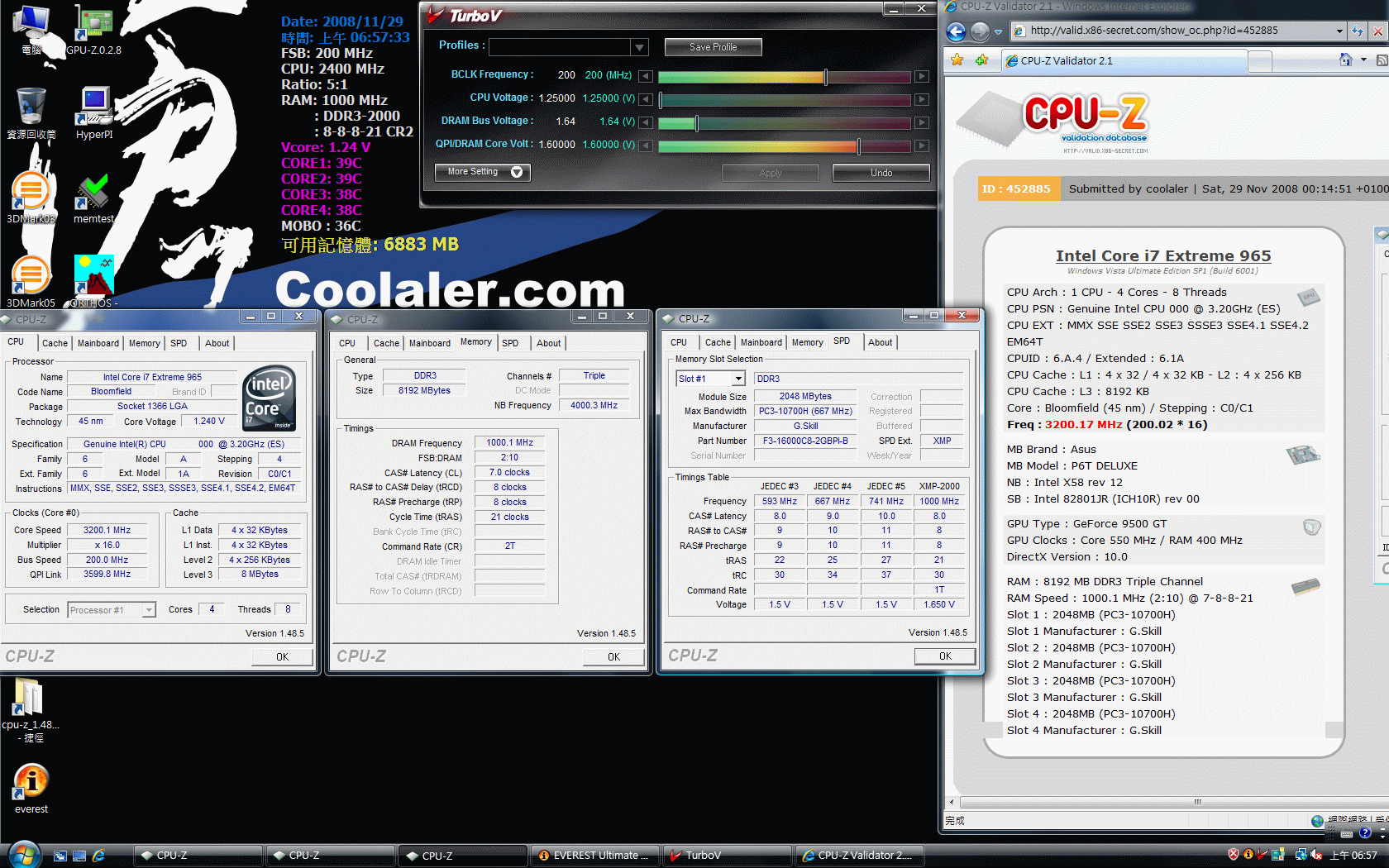Select the CPU-Z Validator 2.1 browser tab
The height and width of the screenshot is (868, 1389).
coord(1124,60)
